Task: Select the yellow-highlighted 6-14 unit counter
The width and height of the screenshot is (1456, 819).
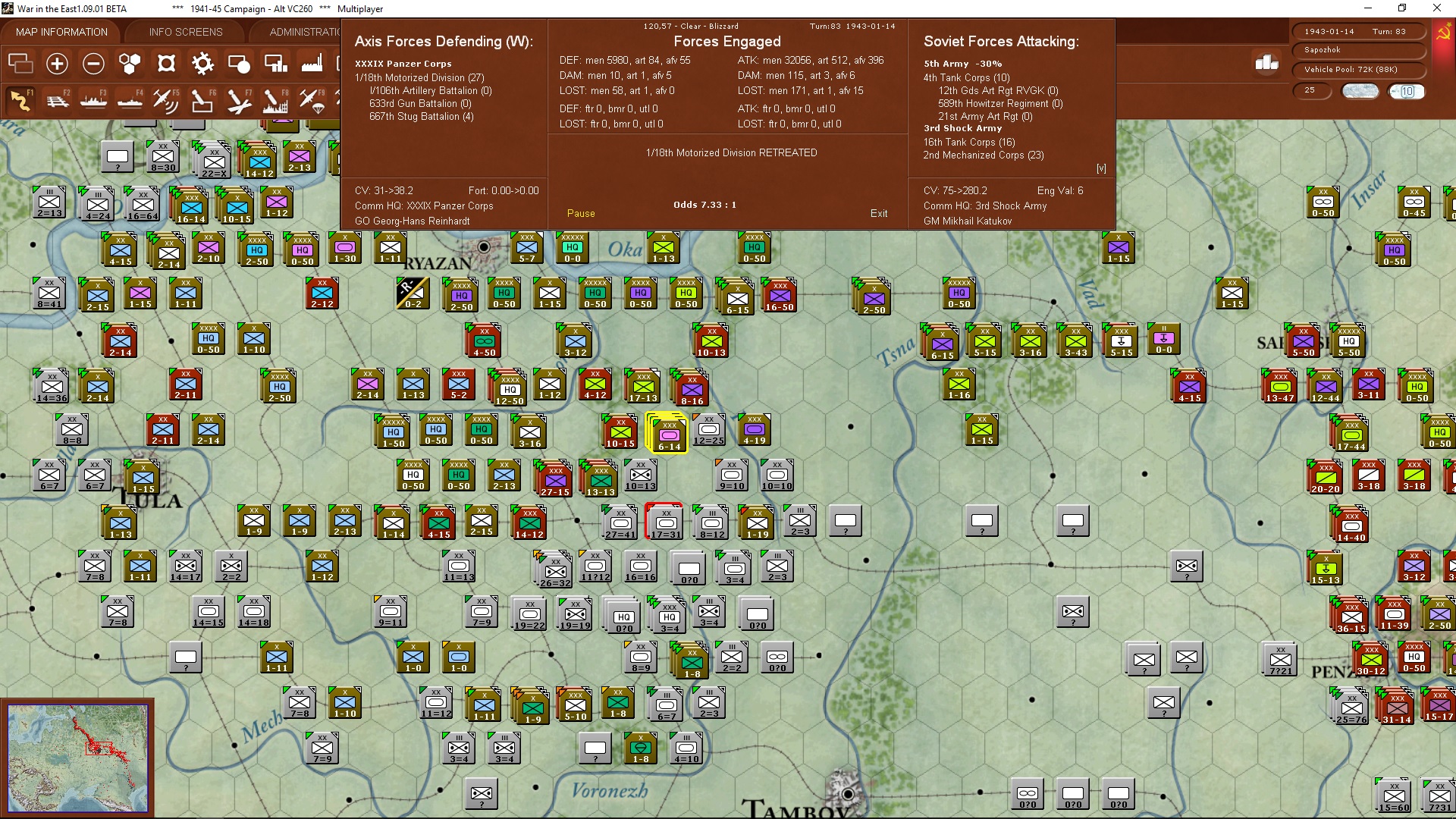Action: [668, 434]
